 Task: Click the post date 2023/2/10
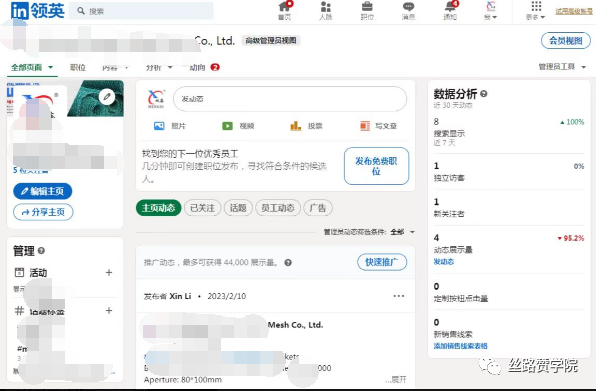[x=227, y=296]
